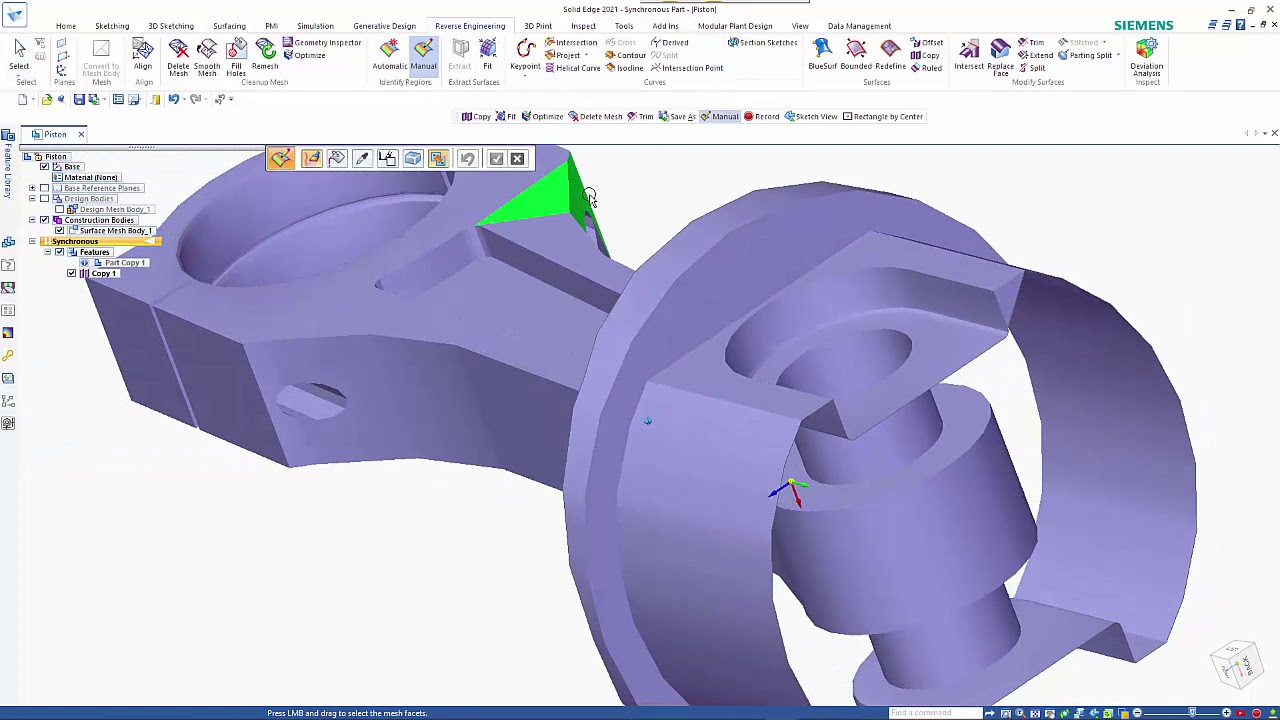Collapse the Synchronous node
Image resolution: width=1280 pixels, height=720 pixels.
(x=32, y=241)
